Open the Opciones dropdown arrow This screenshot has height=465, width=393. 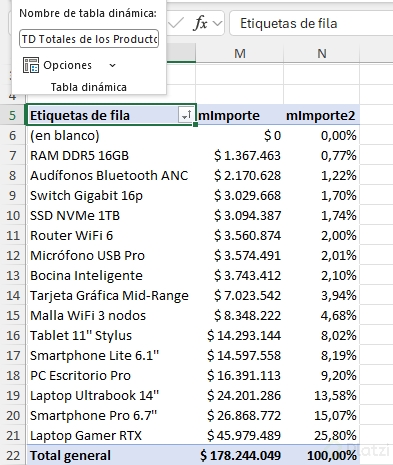click(x=113, y=65)
